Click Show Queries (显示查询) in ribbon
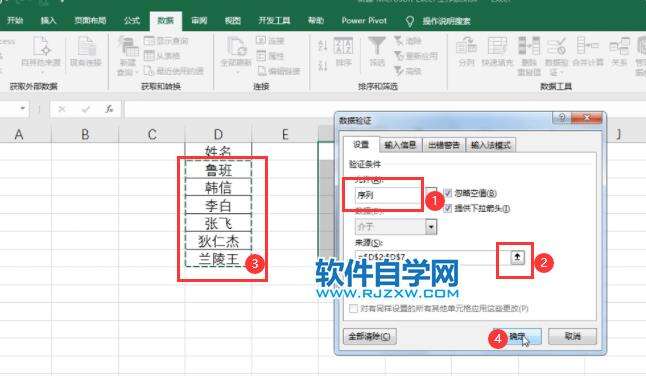The width and height of the screenshot is (646, 376). [166, 41]
